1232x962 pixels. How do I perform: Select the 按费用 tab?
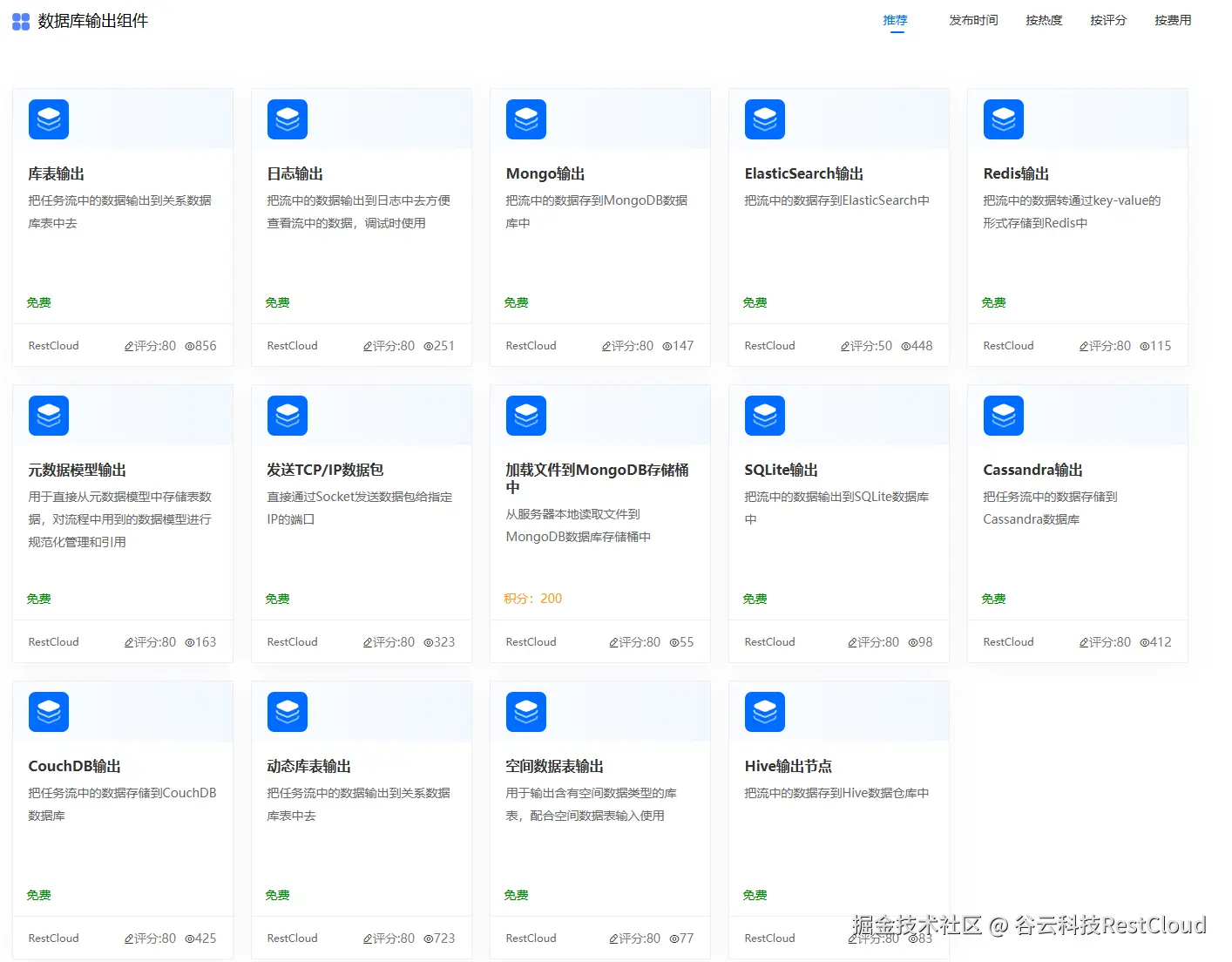coord(1172,20)
